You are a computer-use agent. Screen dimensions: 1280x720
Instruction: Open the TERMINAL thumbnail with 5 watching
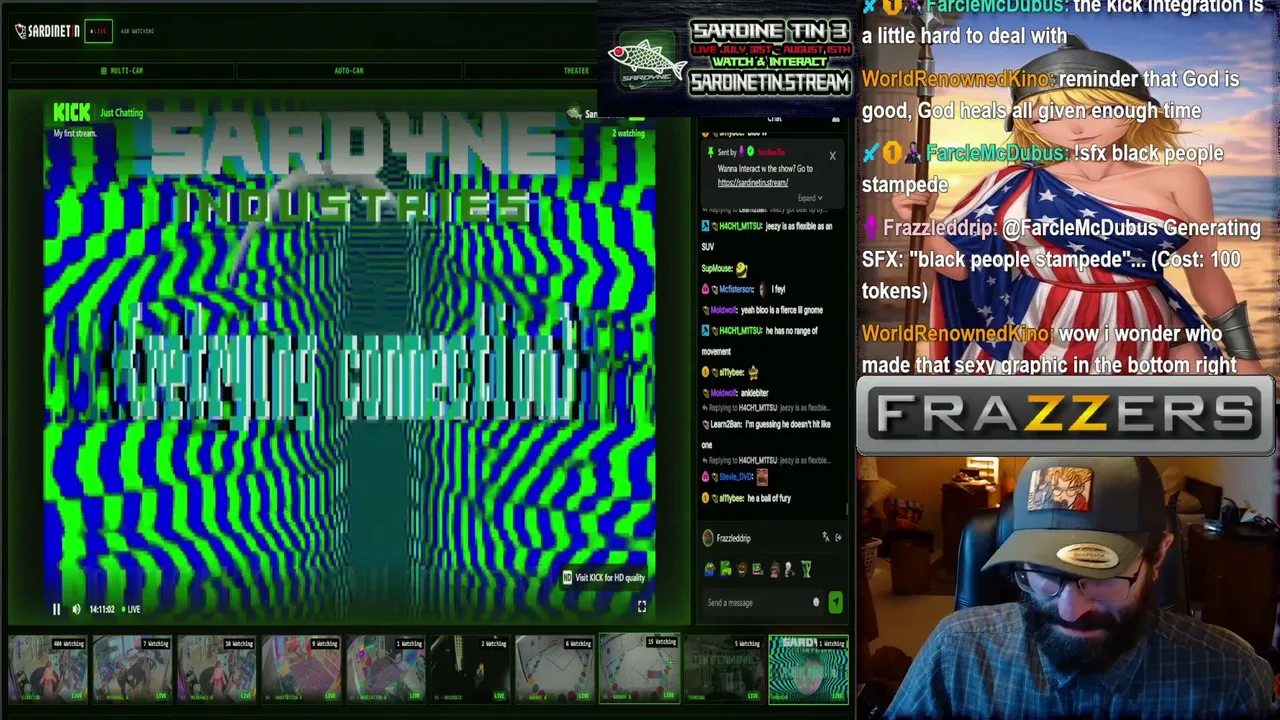click(724, 669)
